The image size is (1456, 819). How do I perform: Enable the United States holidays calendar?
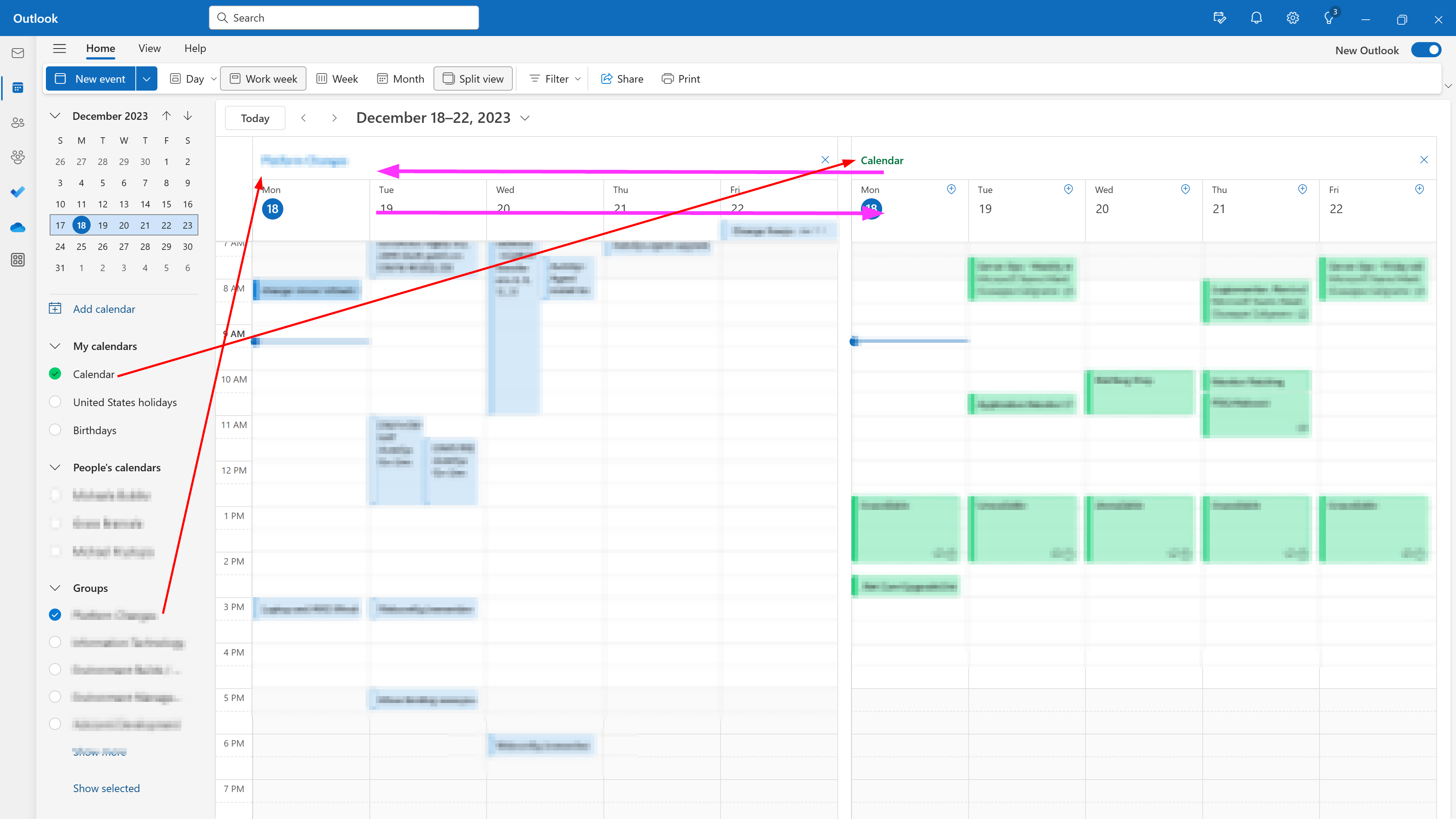pos(55,401)
